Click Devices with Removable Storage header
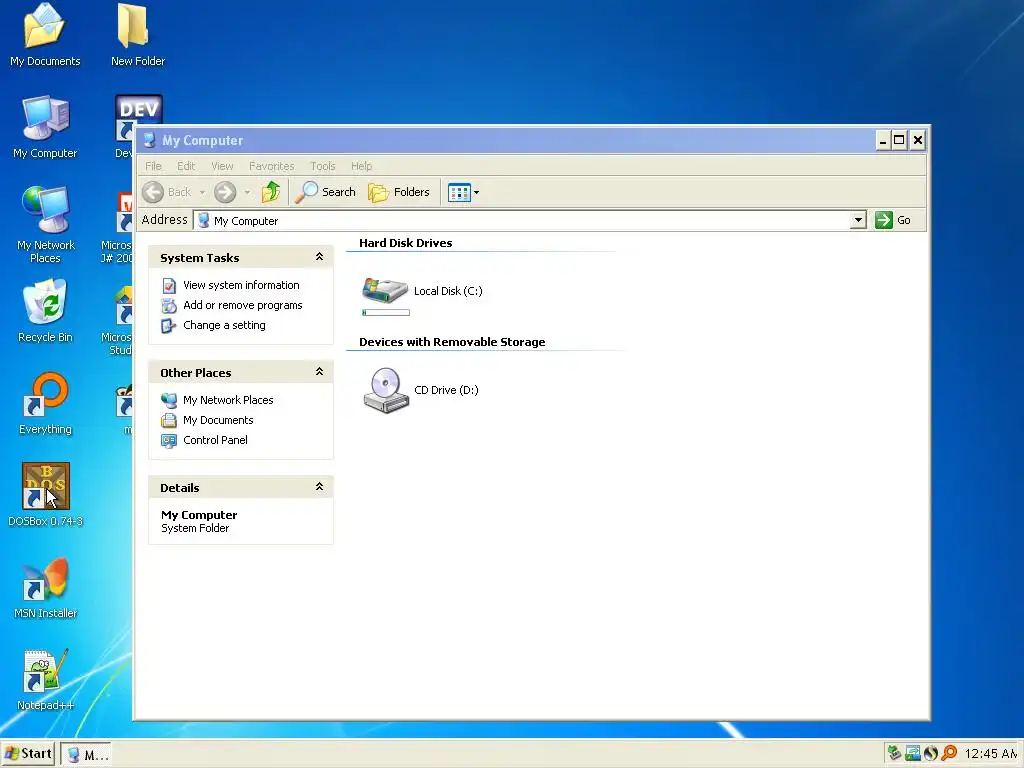1024x768 pixels. (x=452, y=342)
